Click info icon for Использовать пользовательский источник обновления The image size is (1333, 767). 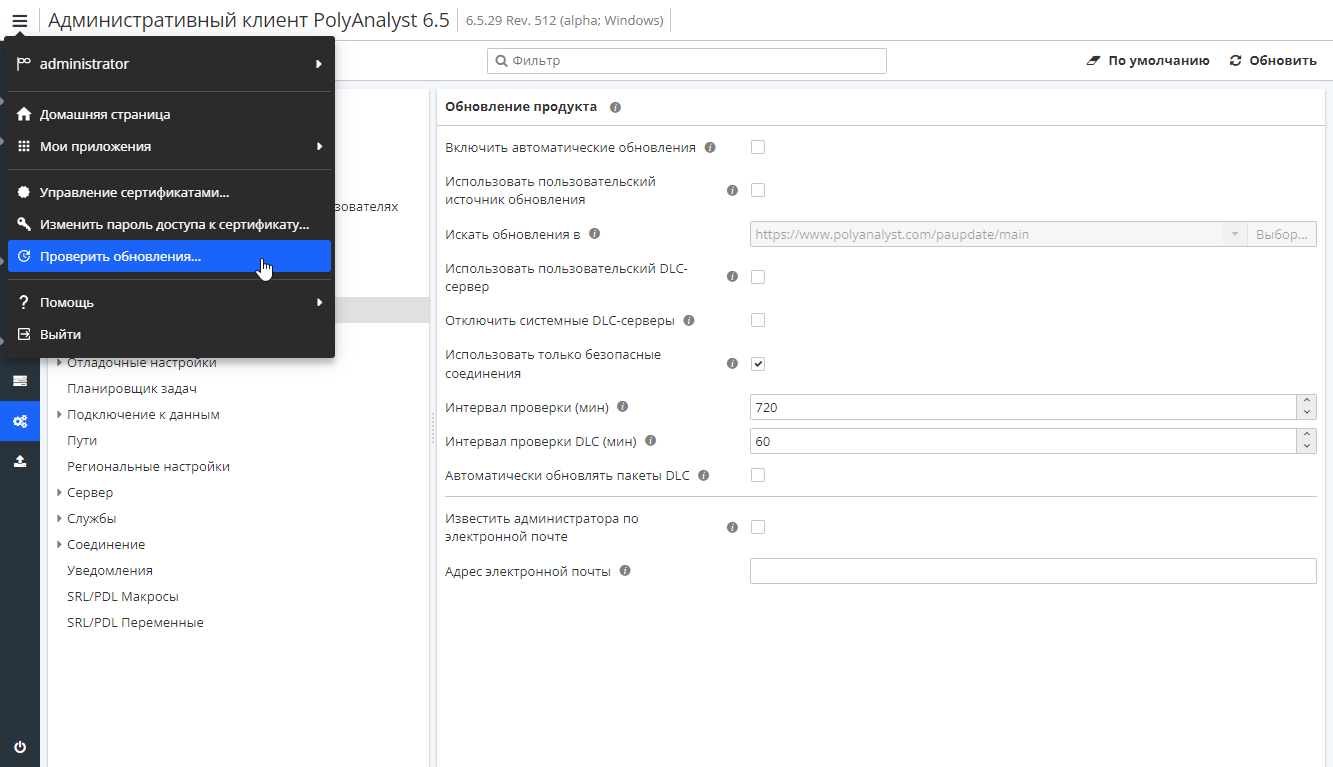pos(732,190)
